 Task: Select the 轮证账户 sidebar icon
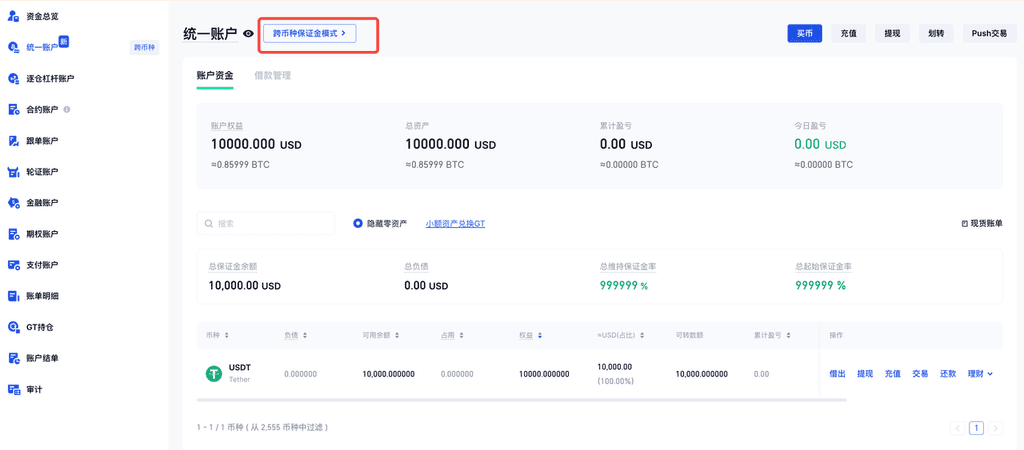[14, 172]
